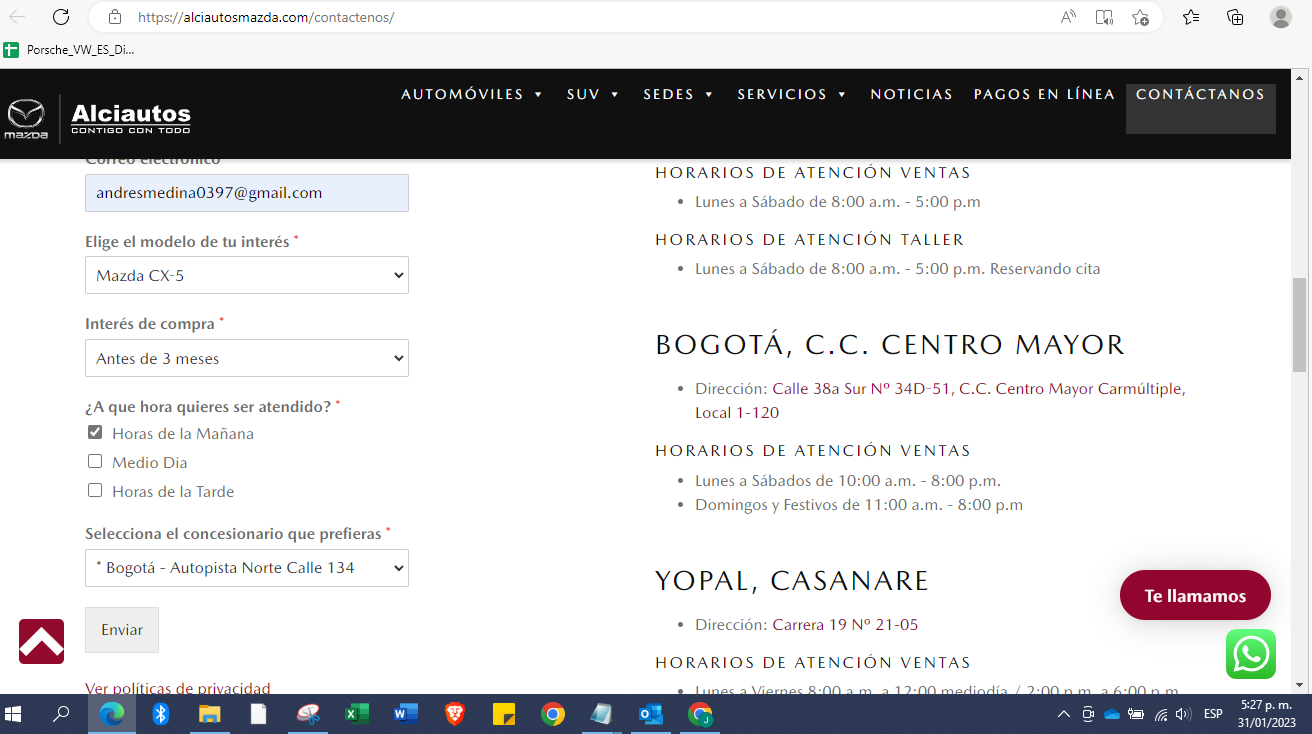Go to NOTICIAS page
The width and height of the screenshot is (1312, 734).
911,94
